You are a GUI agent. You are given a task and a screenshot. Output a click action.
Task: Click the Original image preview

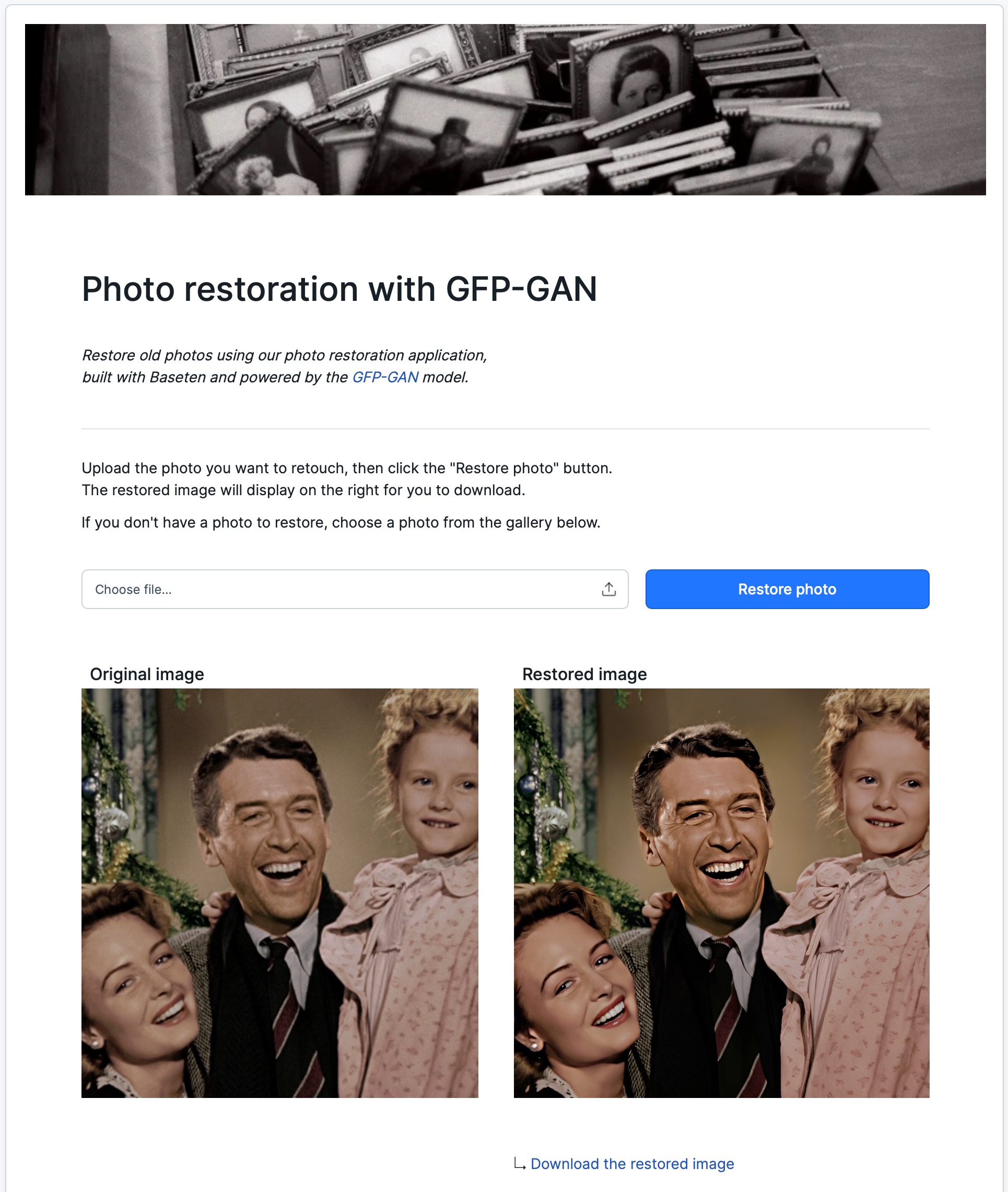coord(280,893)
